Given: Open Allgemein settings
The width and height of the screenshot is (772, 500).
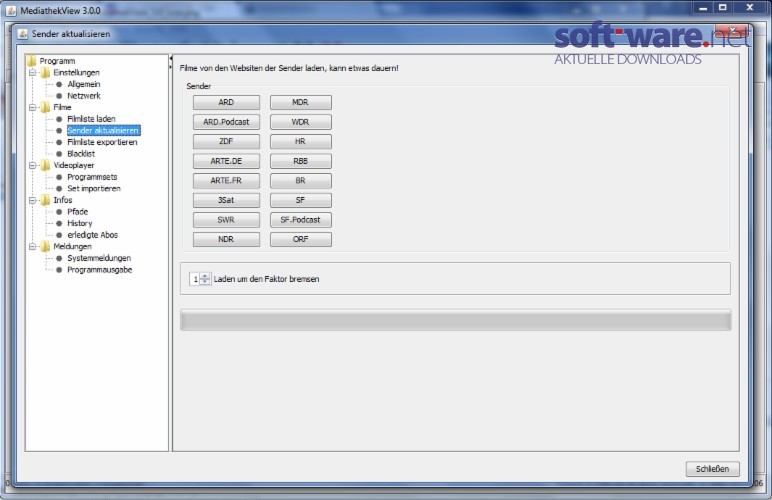Looking at the screenshot, I should (84, 84).
